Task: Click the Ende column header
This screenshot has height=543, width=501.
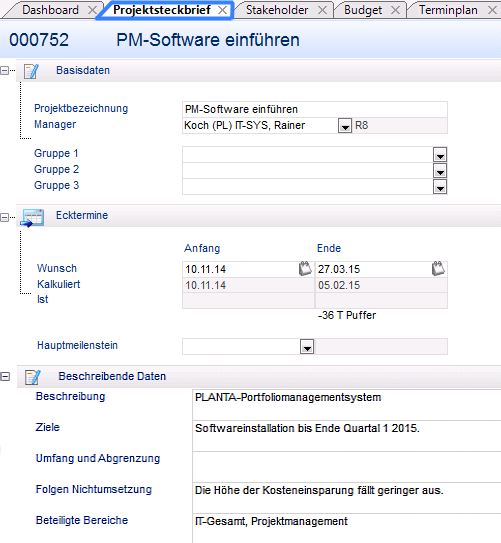Action: pyautogui.click(x=329, y=248)
